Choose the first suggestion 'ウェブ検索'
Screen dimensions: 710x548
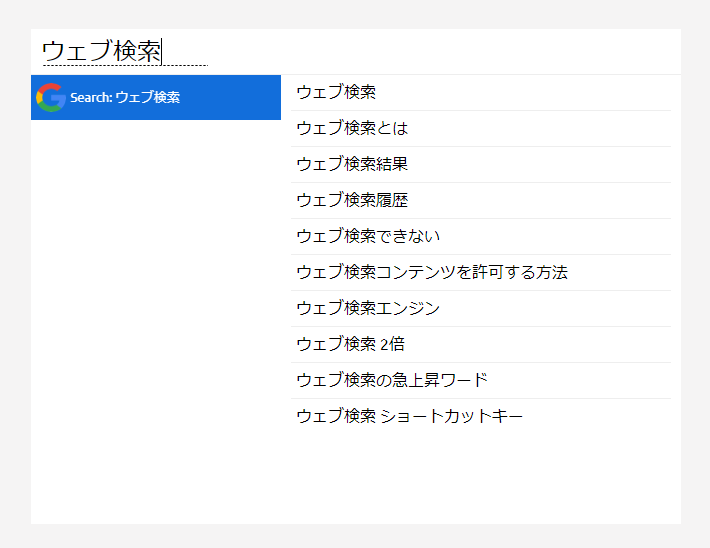tap(480, 92)
